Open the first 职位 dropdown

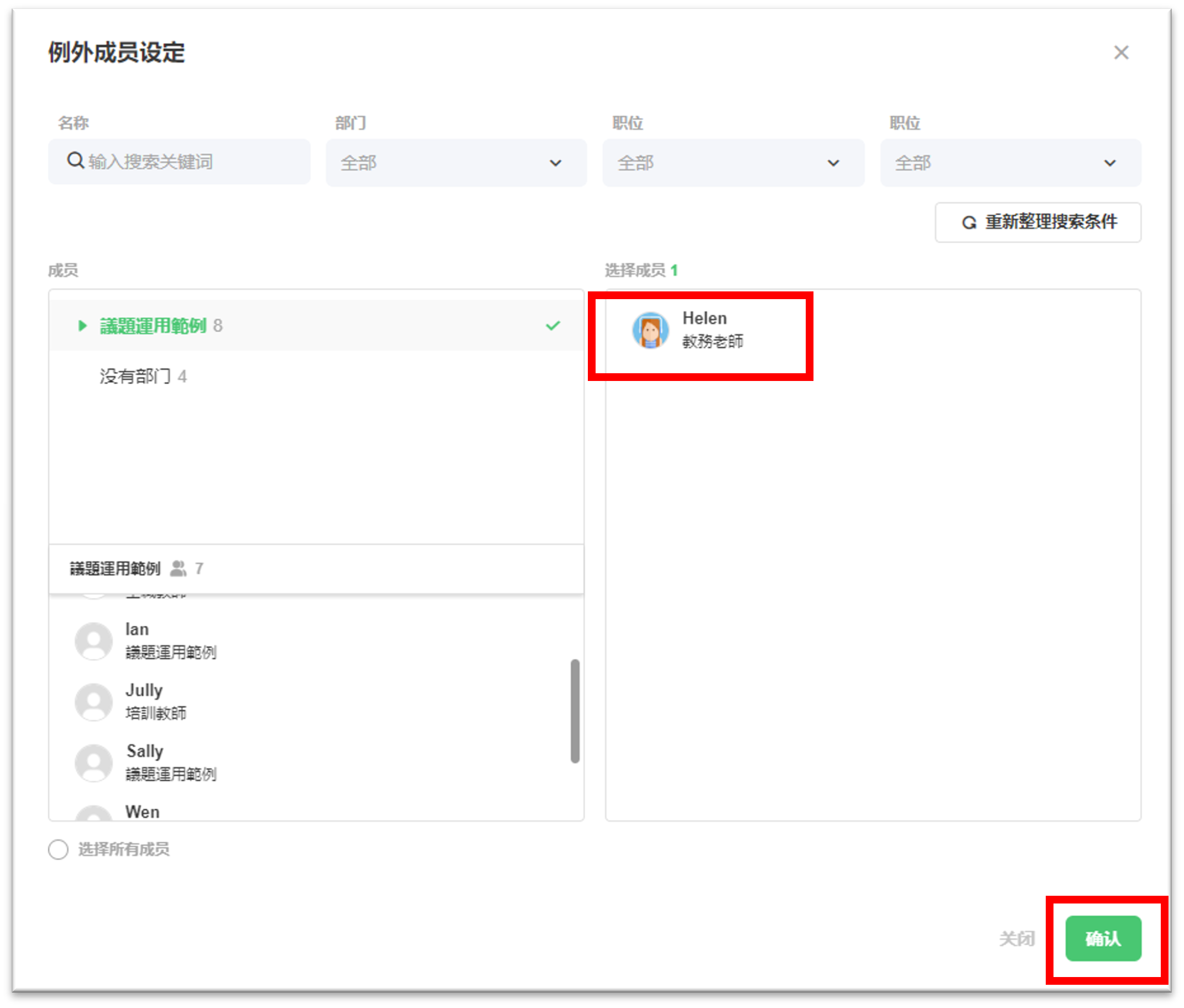coord(733,163)
